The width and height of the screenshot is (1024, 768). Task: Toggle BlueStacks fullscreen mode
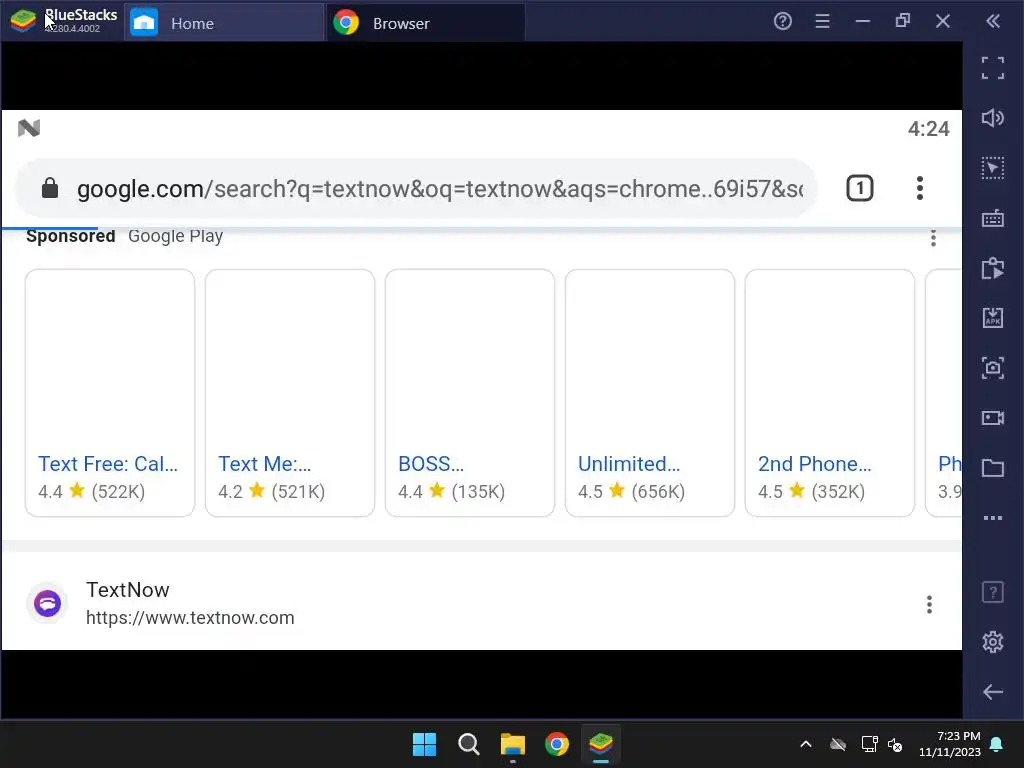click(x=993, y=68)
